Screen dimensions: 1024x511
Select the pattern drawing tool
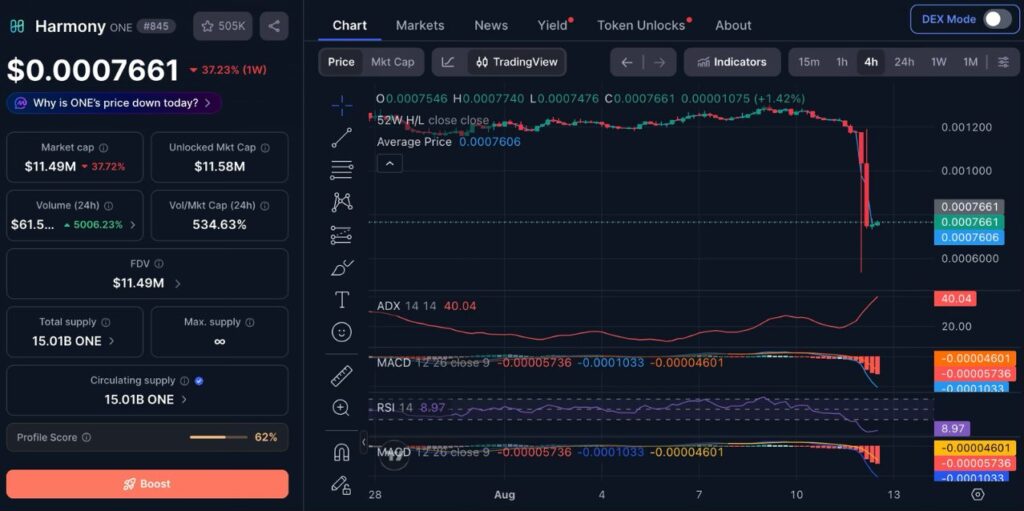[x=342, y=202]
